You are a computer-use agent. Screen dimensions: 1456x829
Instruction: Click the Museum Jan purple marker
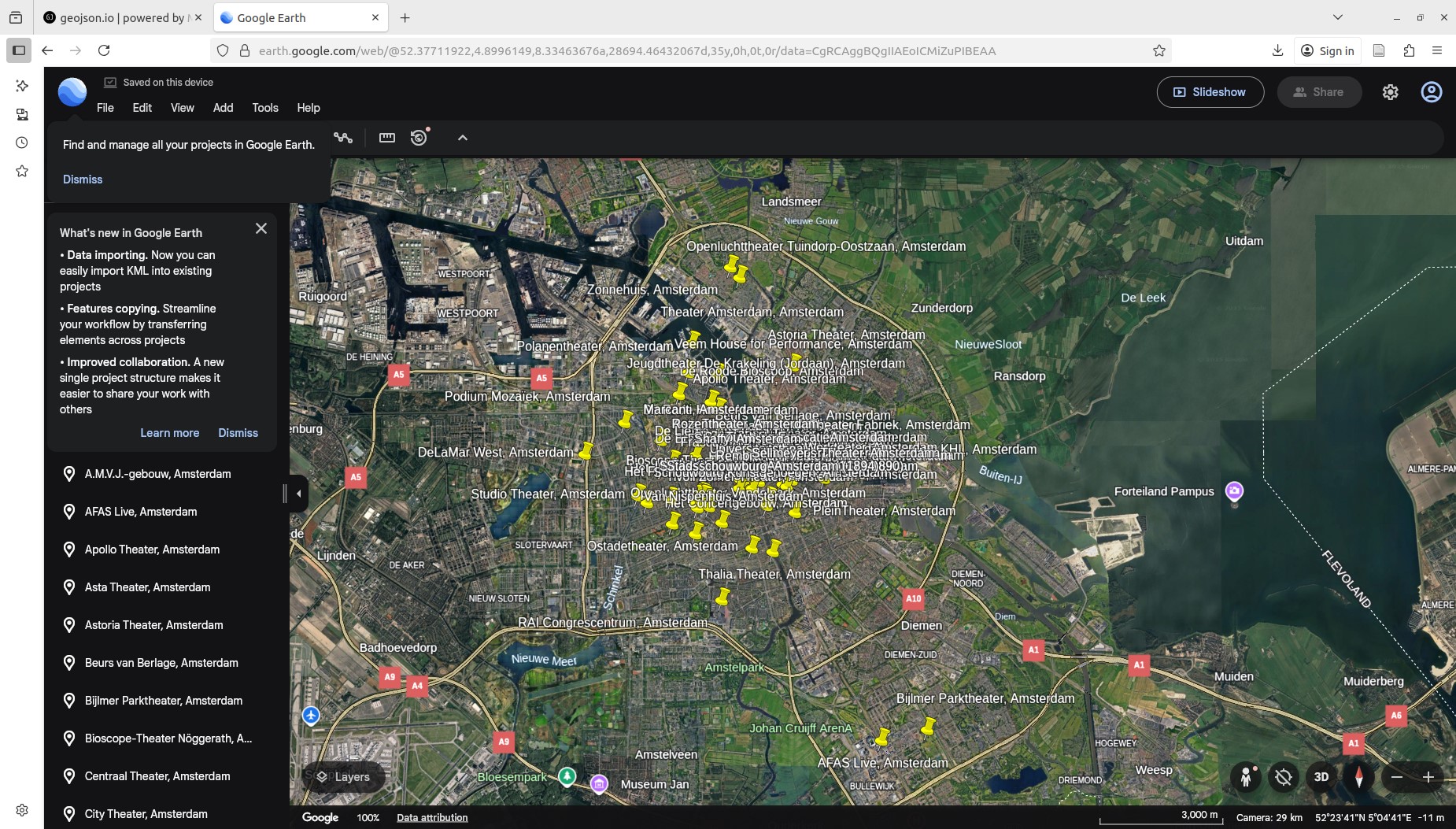[599, 784]
